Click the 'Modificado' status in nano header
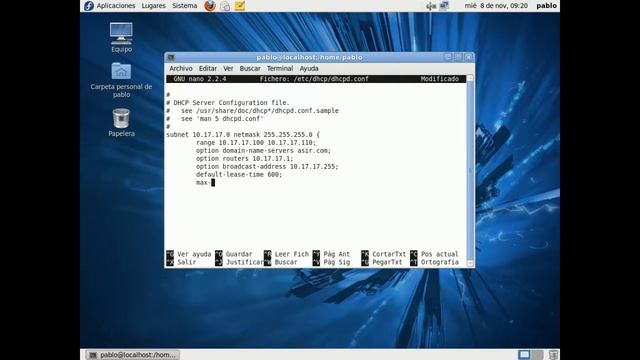 pyautogui.click(x=440, y=79)
